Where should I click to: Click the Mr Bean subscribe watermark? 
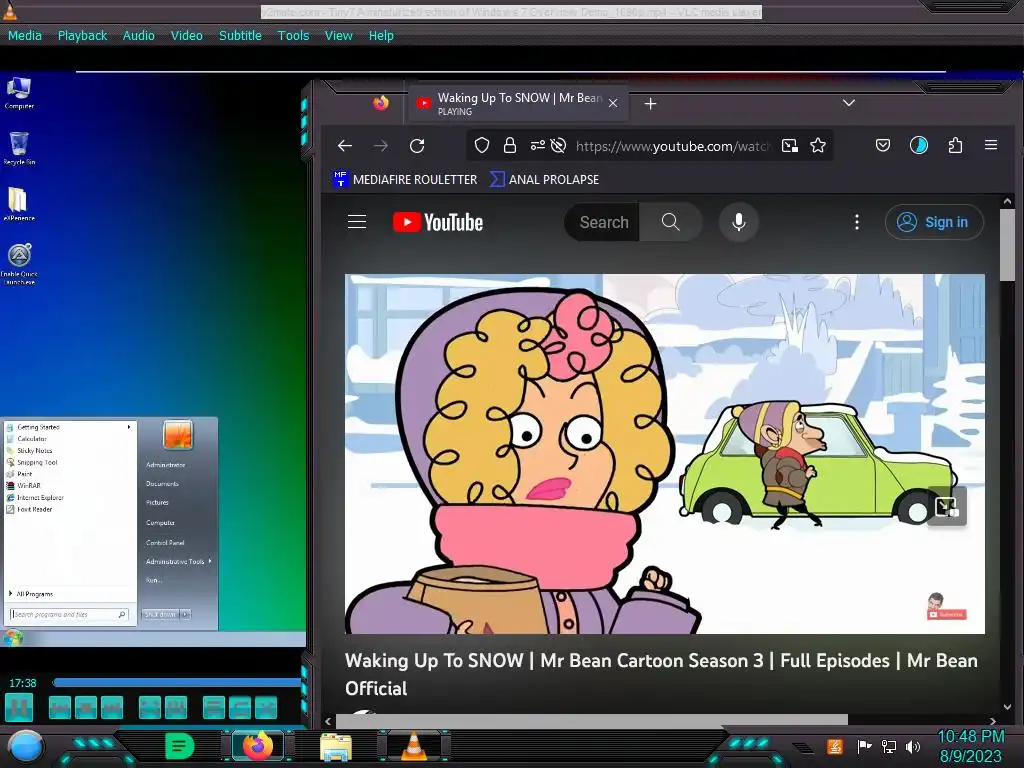click(x=946, y=607)
